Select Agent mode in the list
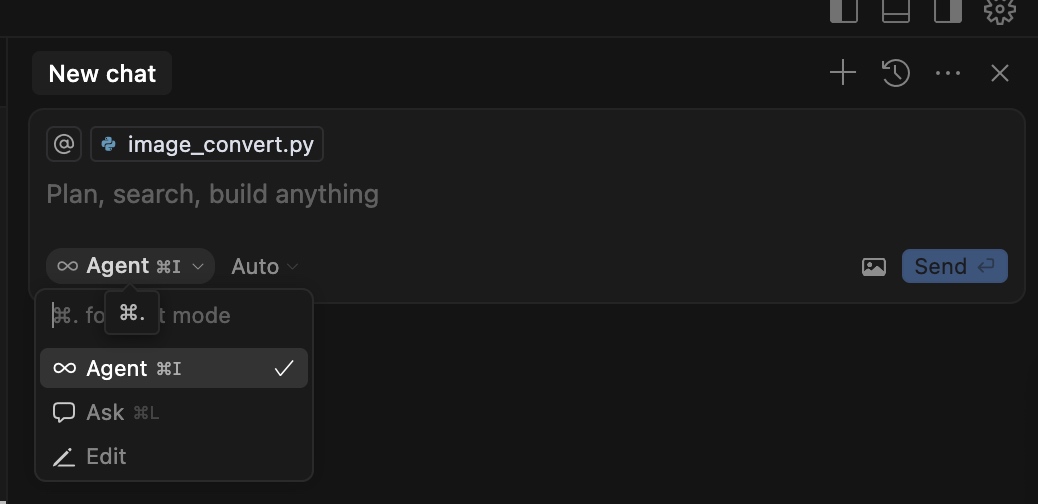Screen dimensions: 1038x504 (174, 368)
